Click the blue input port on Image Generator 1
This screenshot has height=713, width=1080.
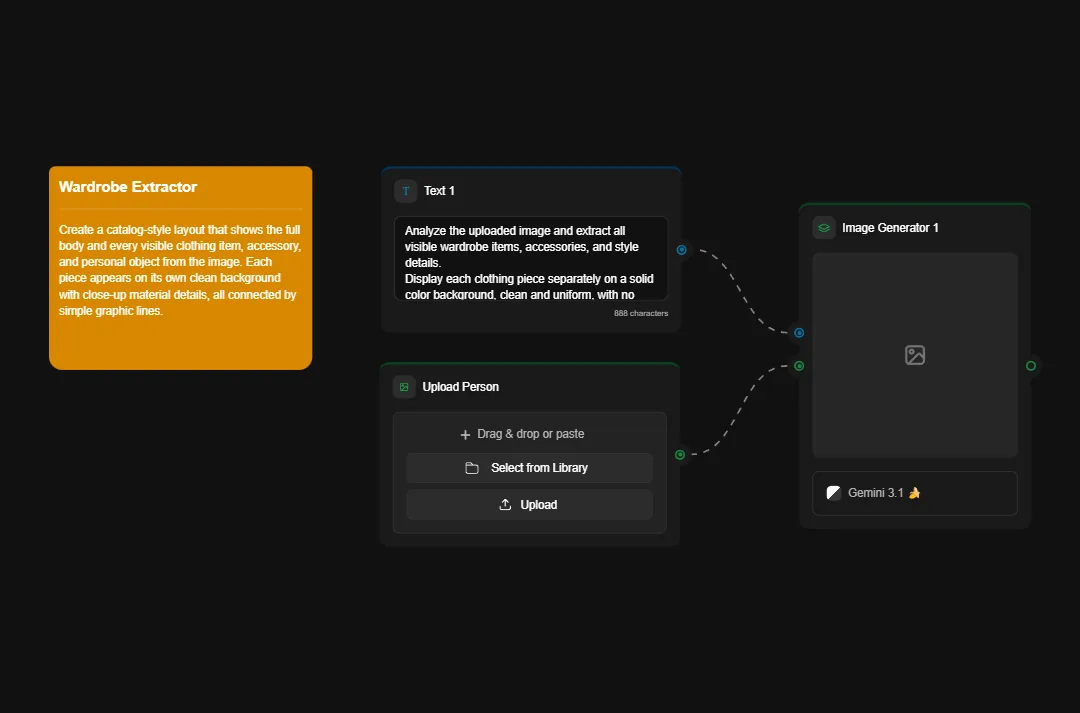tap(798, 333)
